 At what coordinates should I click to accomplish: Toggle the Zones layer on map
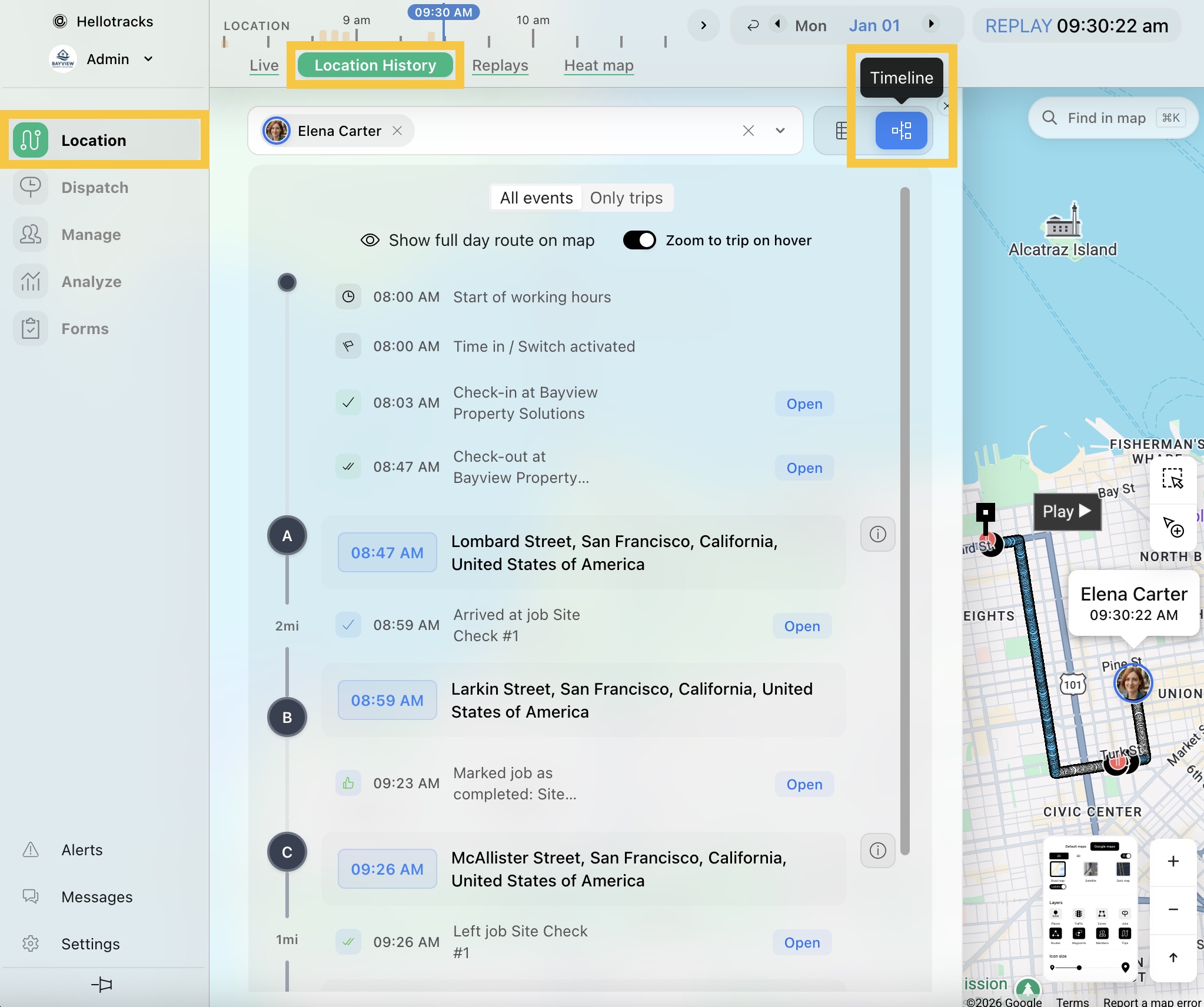click(x=1102, y=914)
